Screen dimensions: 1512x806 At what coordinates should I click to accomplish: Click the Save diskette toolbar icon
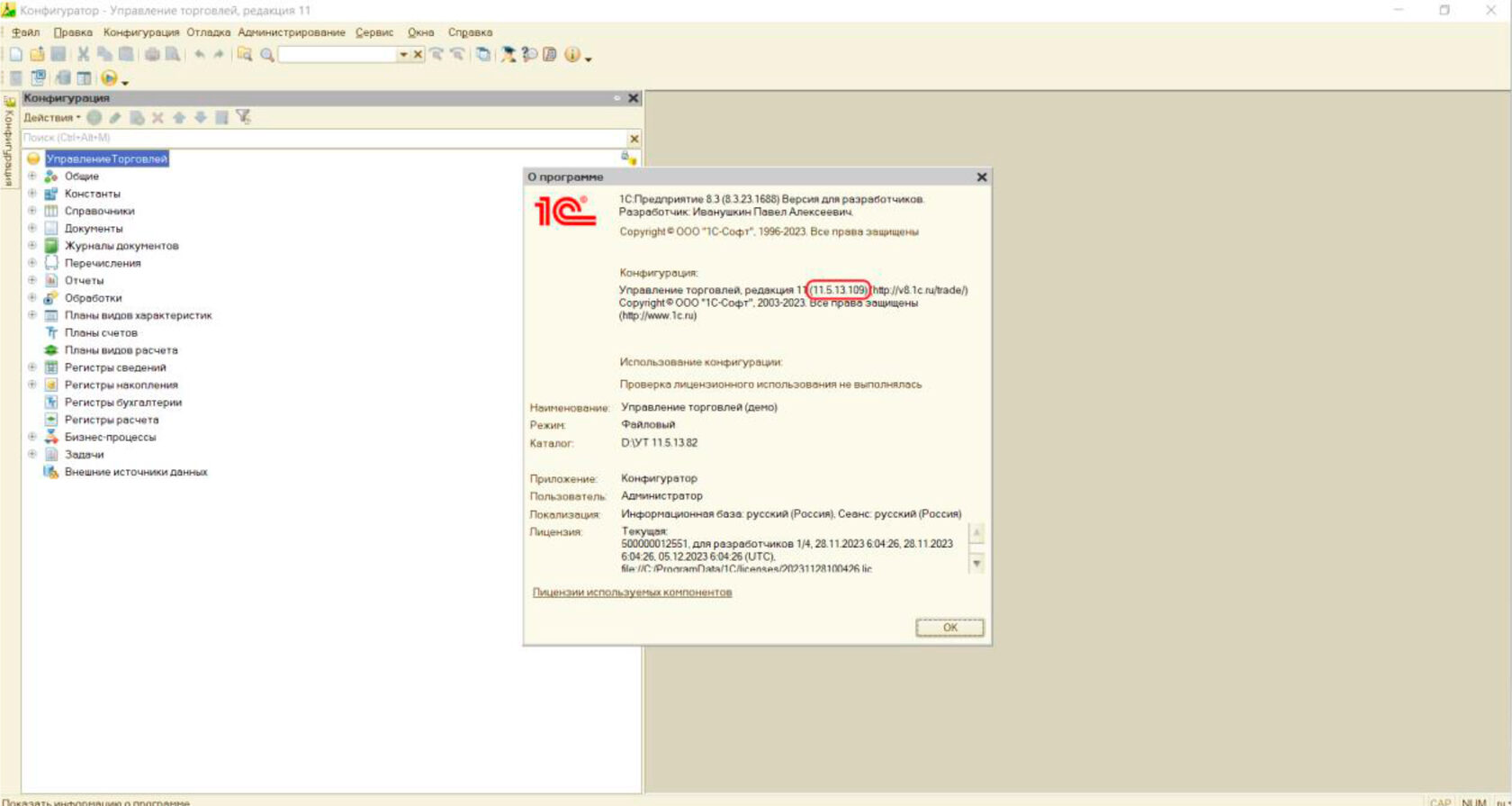(58, 55)
